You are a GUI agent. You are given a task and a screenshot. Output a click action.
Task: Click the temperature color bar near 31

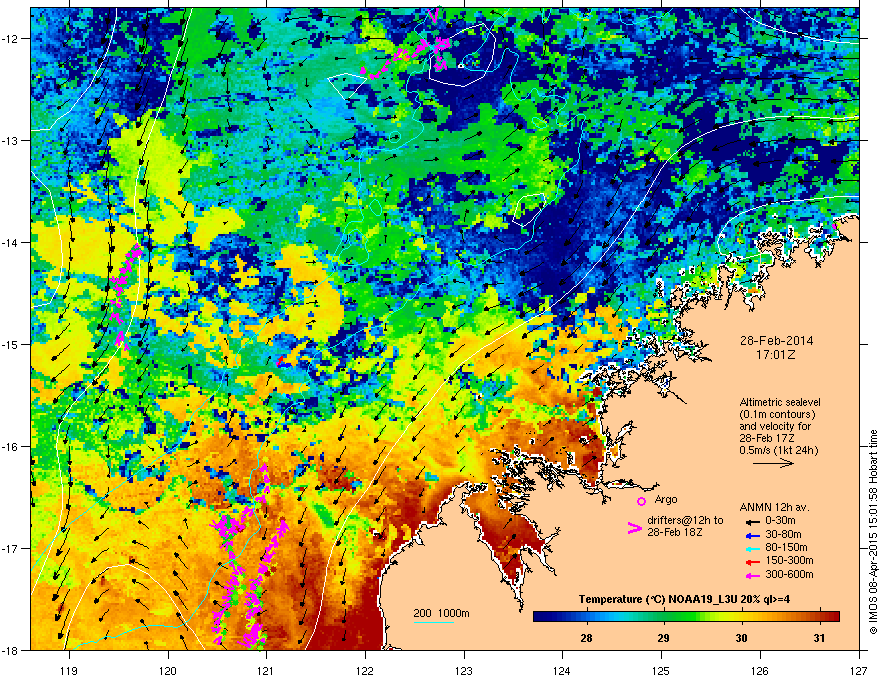[x=819, y=616]
